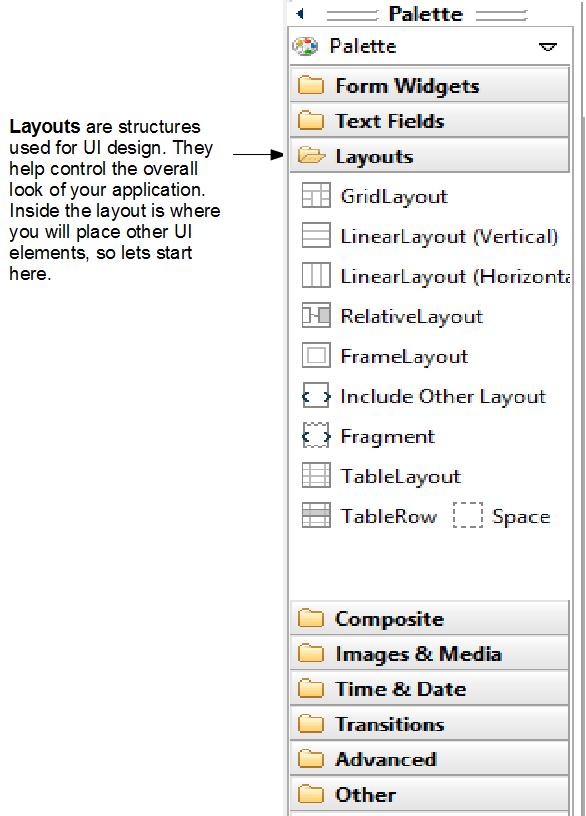Expand the Text Fields category

(x=429, y=120)
